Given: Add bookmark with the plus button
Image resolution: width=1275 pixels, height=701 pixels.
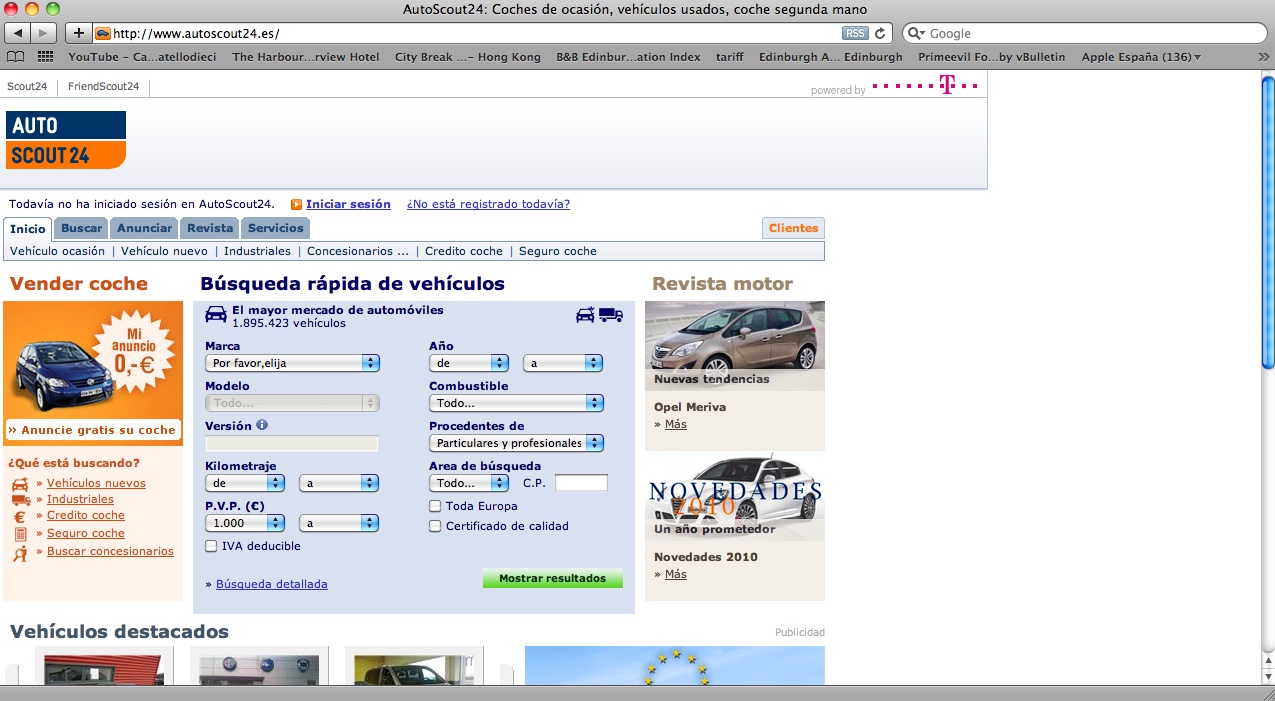Looking at the screenshot, I should 79,33.
